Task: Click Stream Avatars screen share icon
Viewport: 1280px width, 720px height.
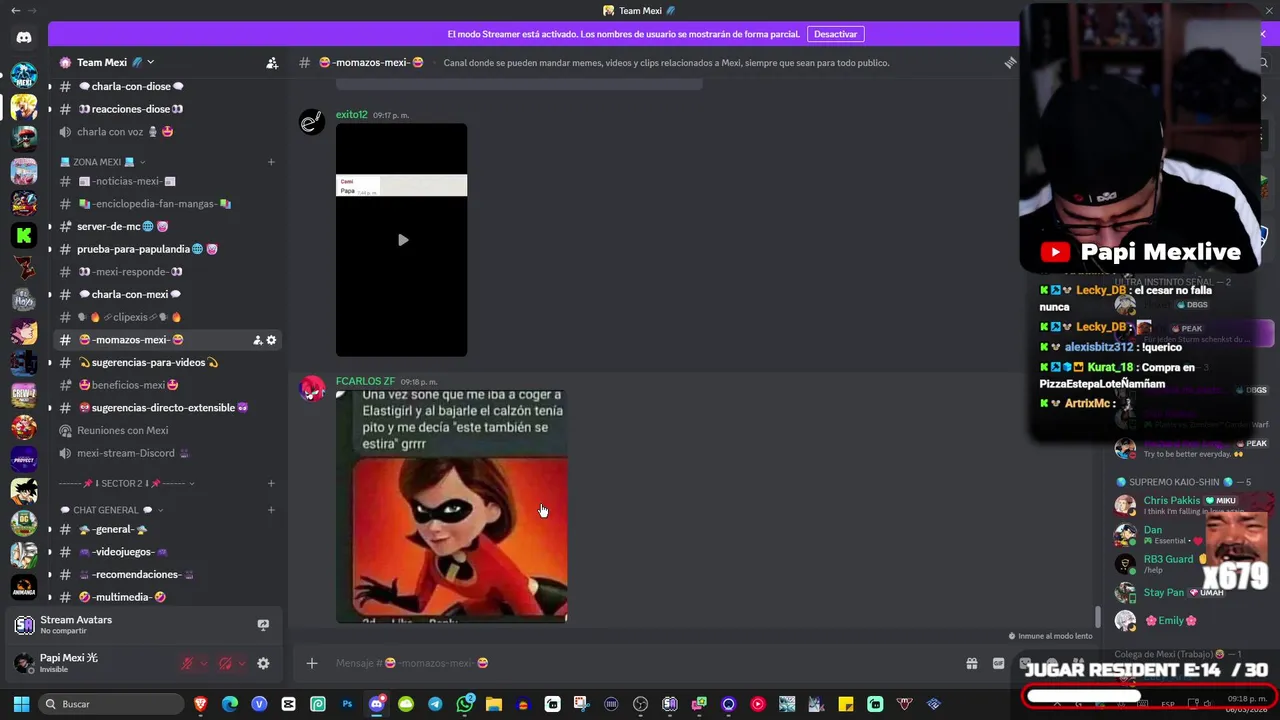Action: (x=263, y=625)
